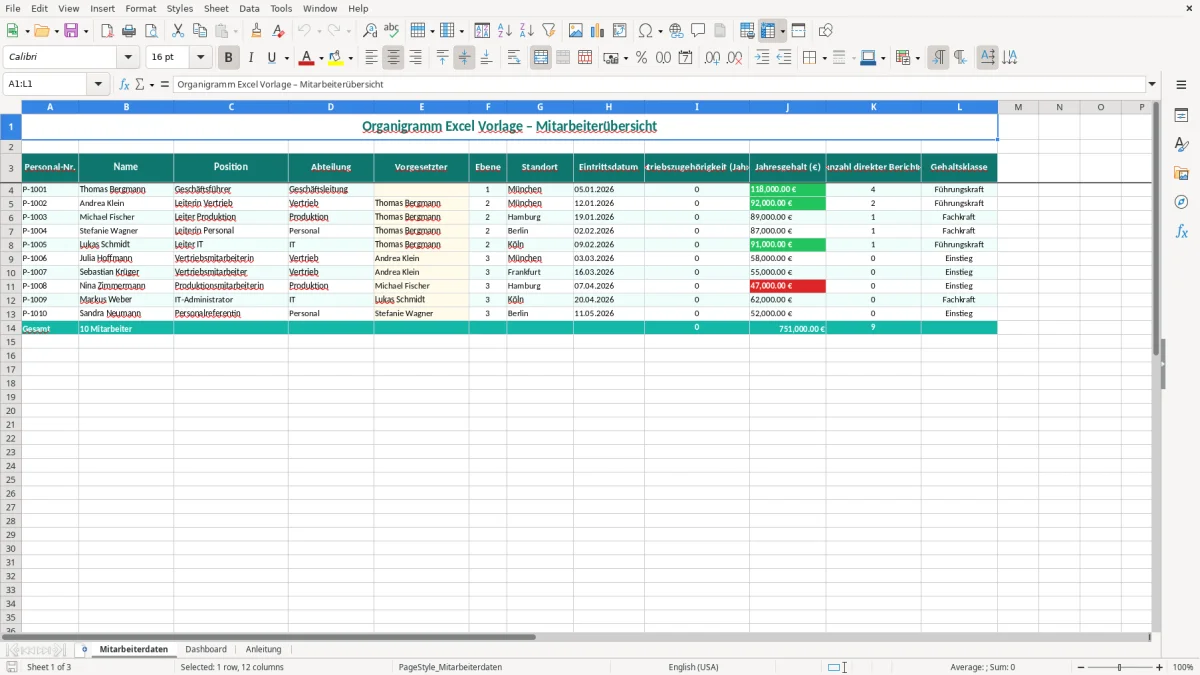Viewport: 1200px width, 675px height.
Task: Click the Print icon
Action: (129, 31)
